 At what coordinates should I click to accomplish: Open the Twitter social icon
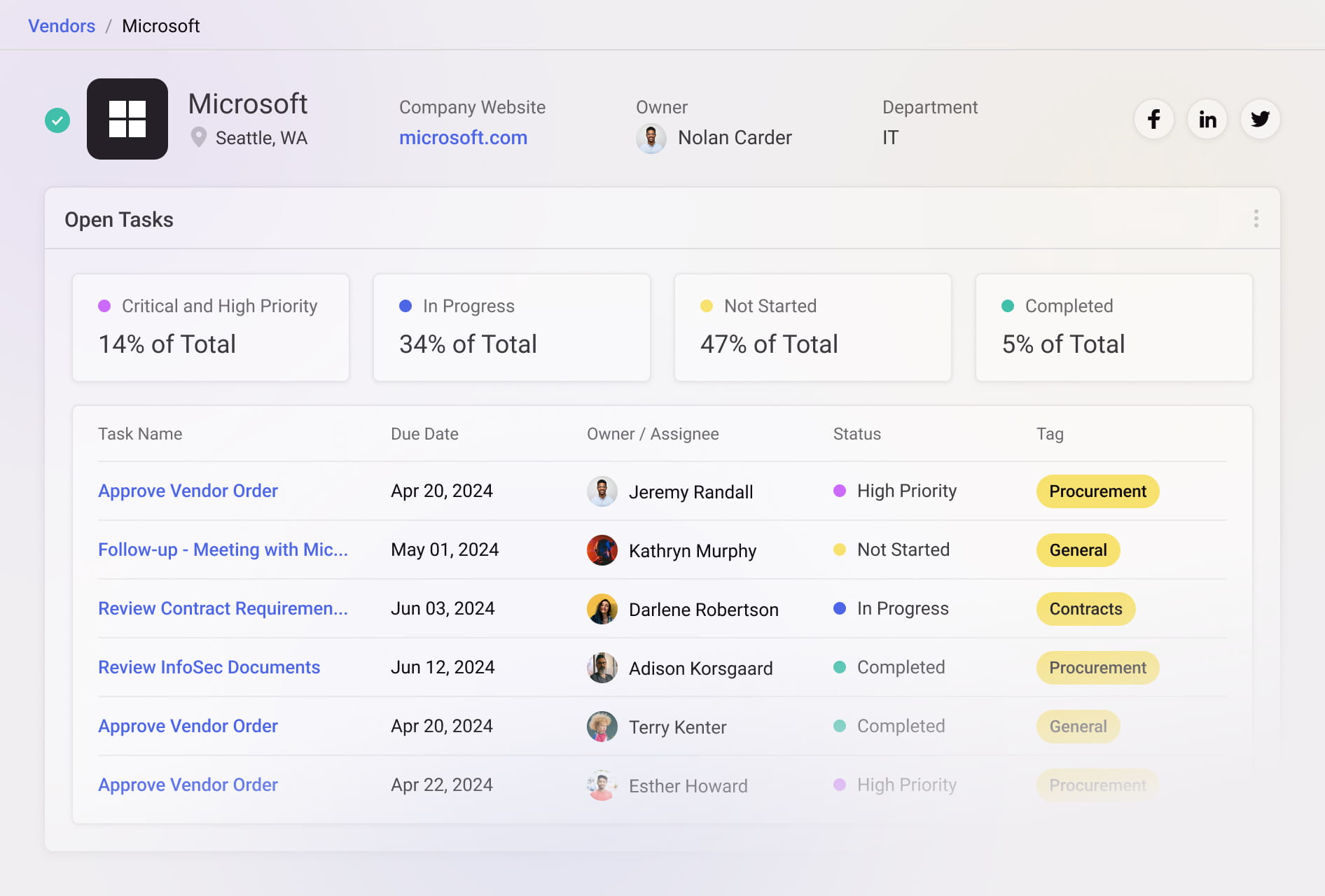1260,119
